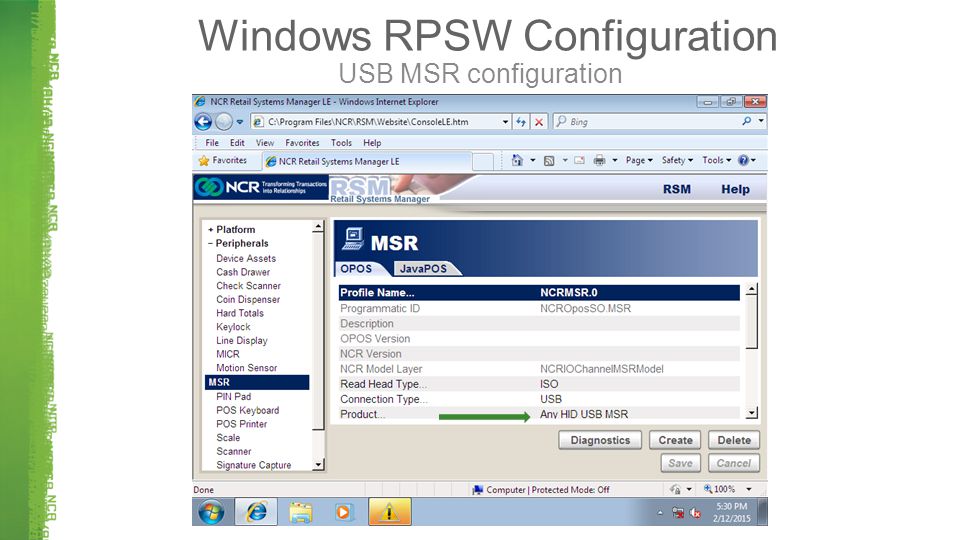Open Windows Explorer folder on taskbar
Image resolution: width=960 pixels, height=540 pixels.
(x=301, y=512)
